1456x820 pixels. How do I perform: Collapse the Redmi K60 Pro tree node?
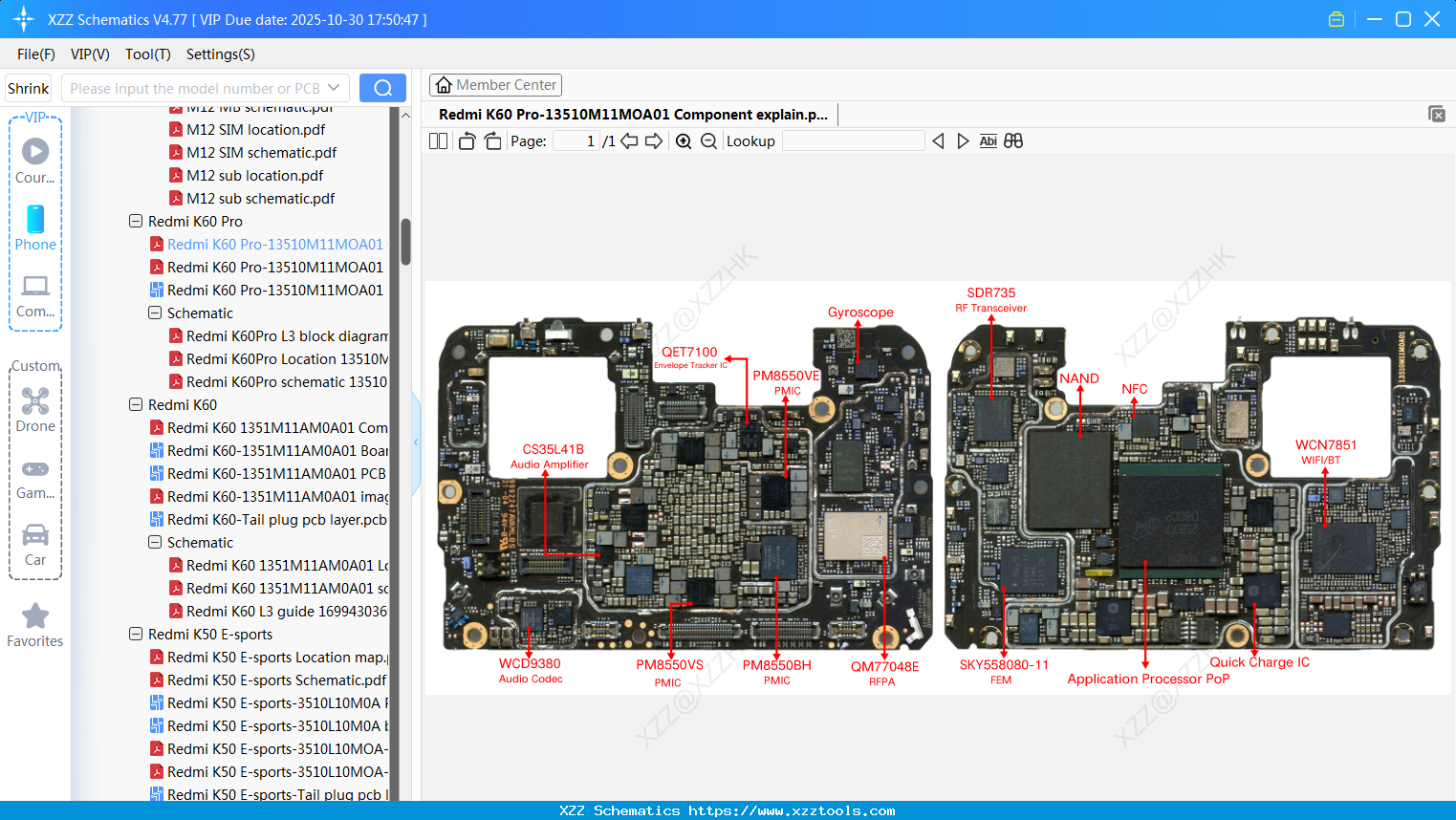pyautogui.click(x=135, y=221)
